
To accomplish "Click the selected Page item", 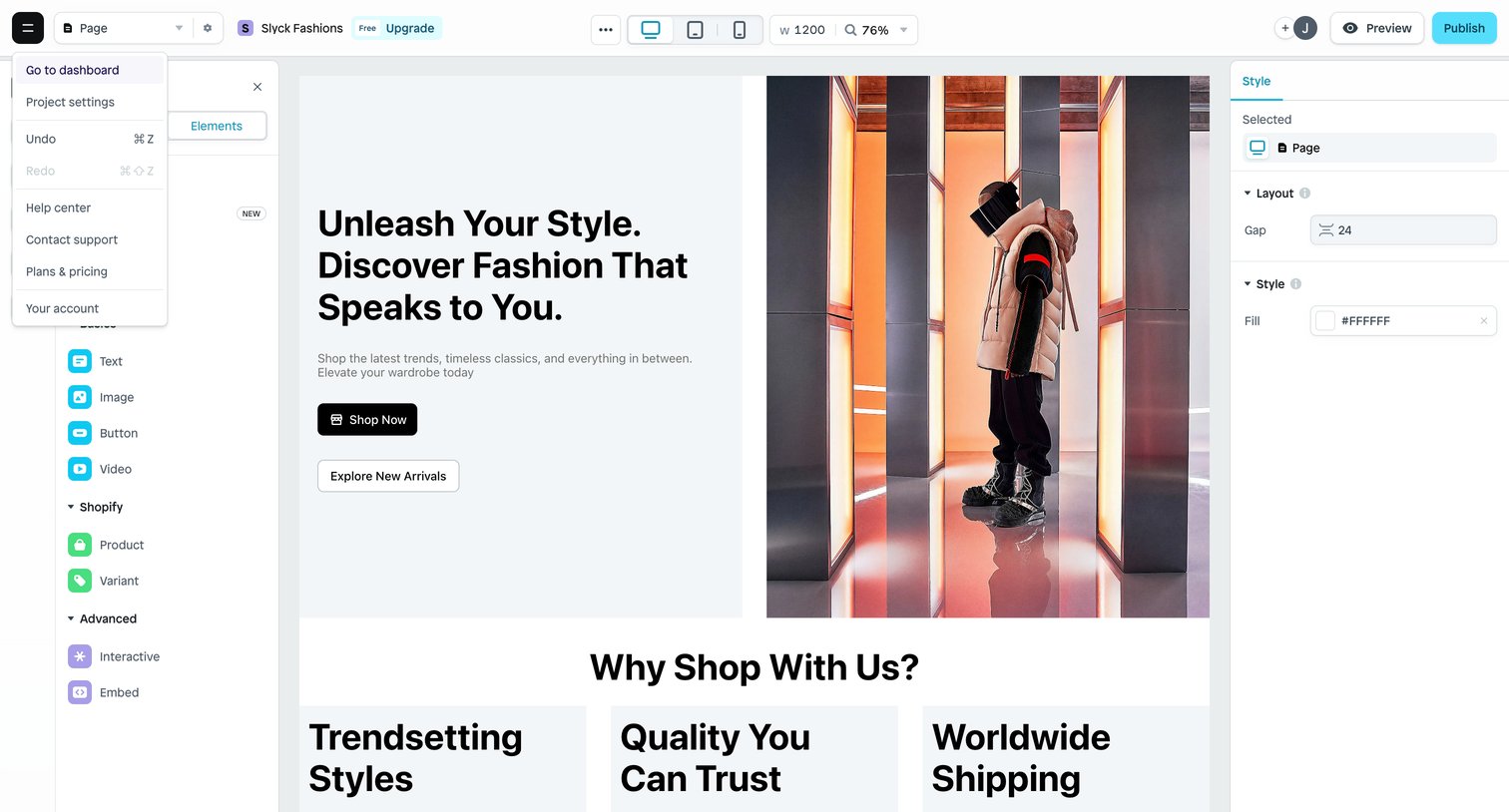I will [1369, 148].
